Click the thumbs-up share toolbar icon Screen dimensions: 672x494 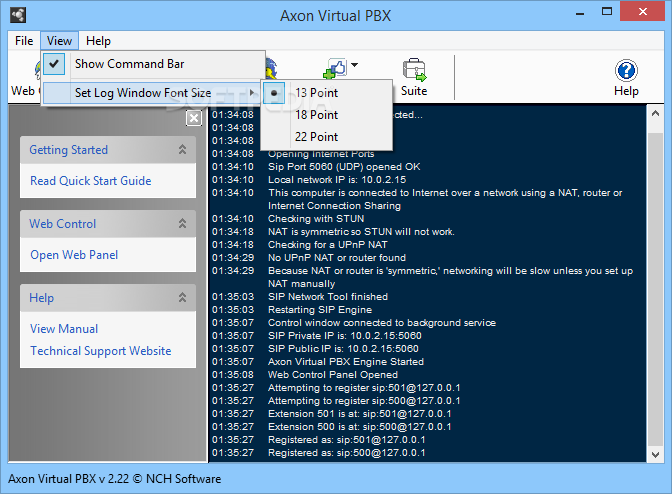point(335,69)
